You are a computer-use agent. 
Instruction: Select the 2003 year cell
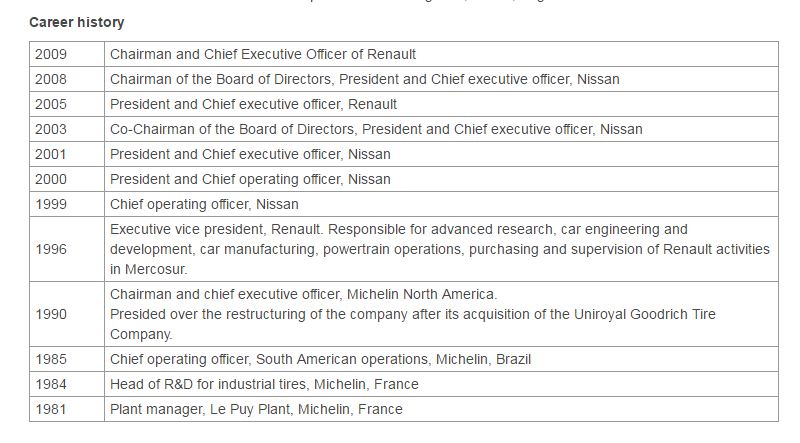[x=50, y=129]
